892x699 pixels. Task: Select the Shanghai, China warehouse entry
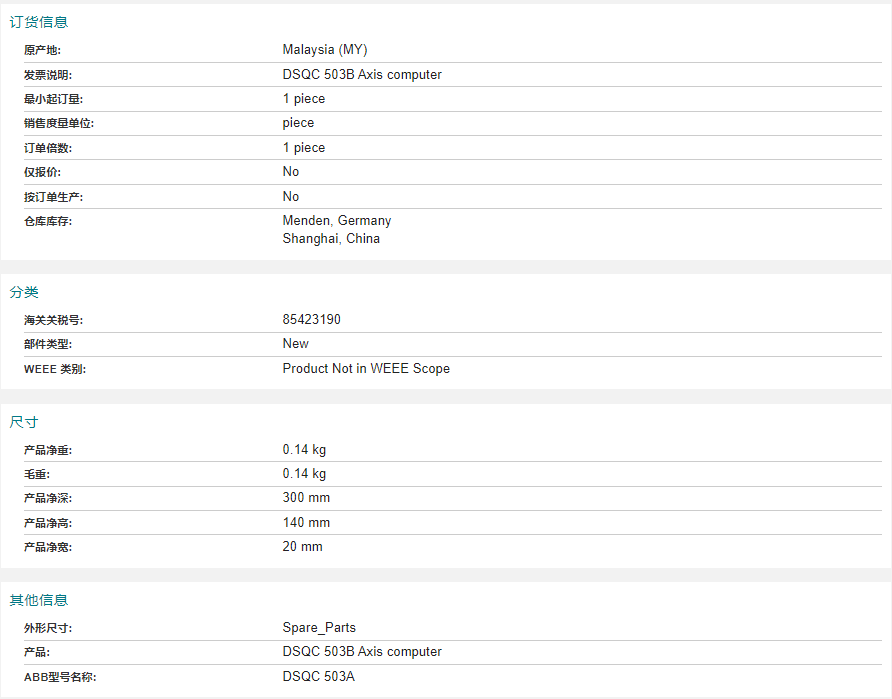[331, 239]
